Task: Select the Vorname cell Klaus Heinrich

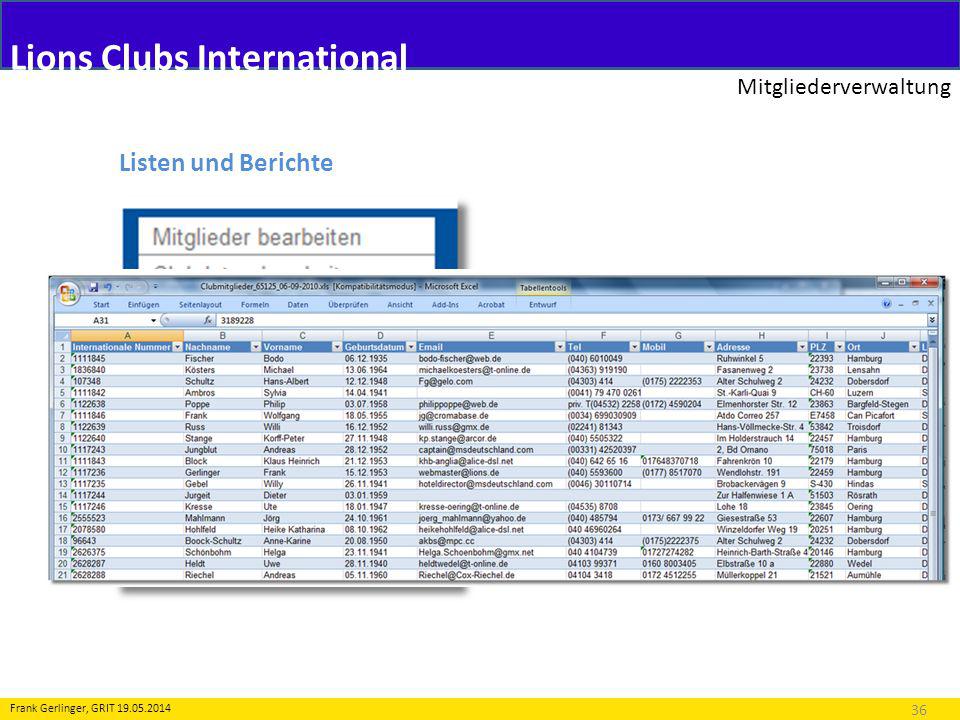Action: click(291, 461)
